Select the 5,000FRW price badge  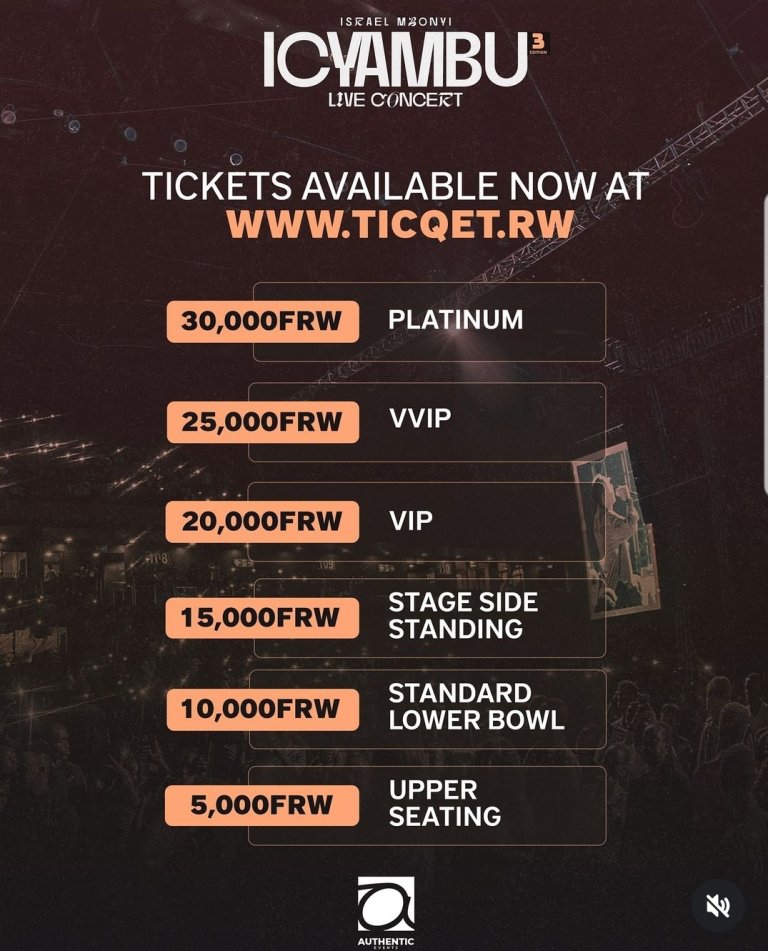tap(262, 805)
